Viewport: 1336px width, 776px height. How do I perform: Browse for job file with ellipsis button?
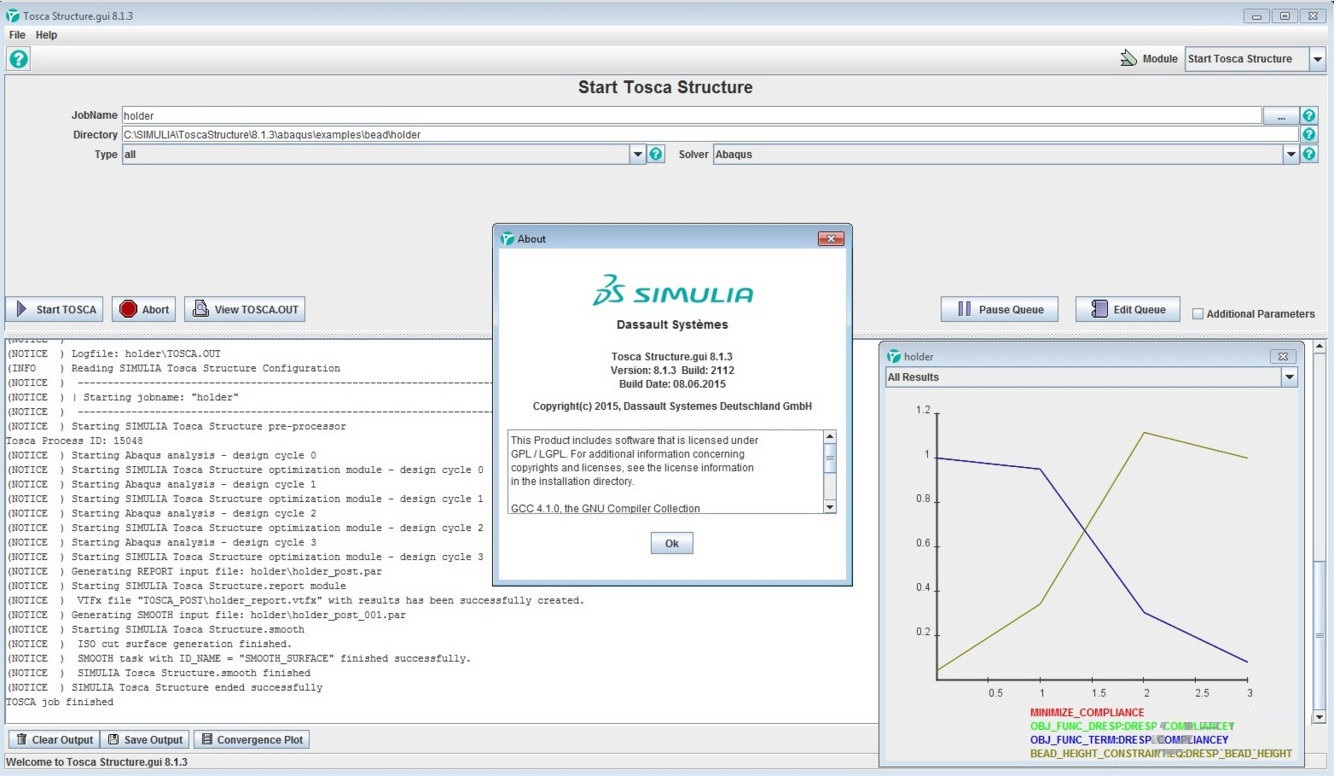(x=1280, y=116)
